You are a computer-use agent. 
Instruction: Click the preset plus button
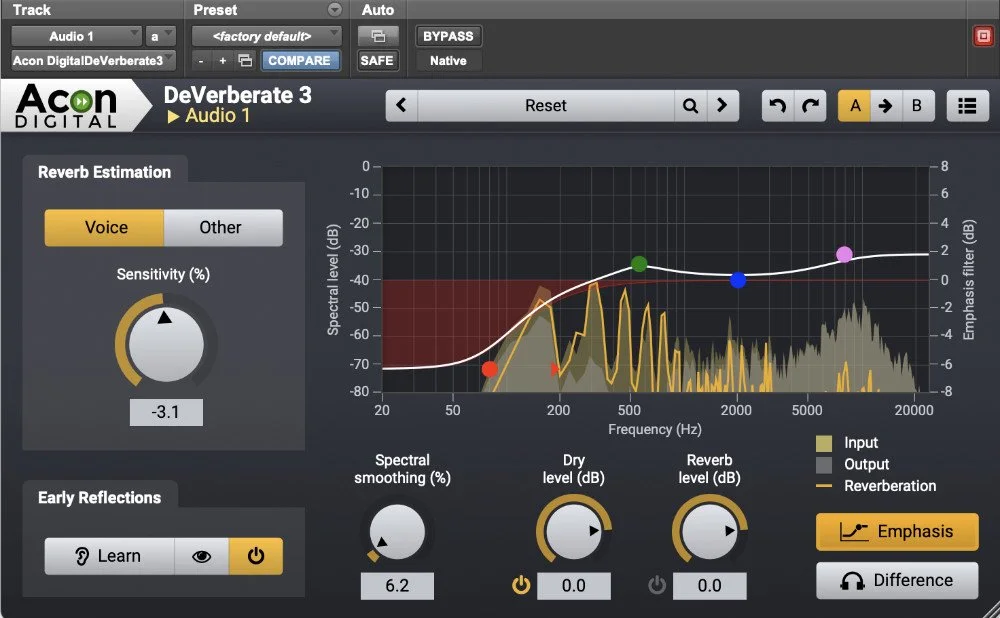pyautogui.click(x=223, y=61)
